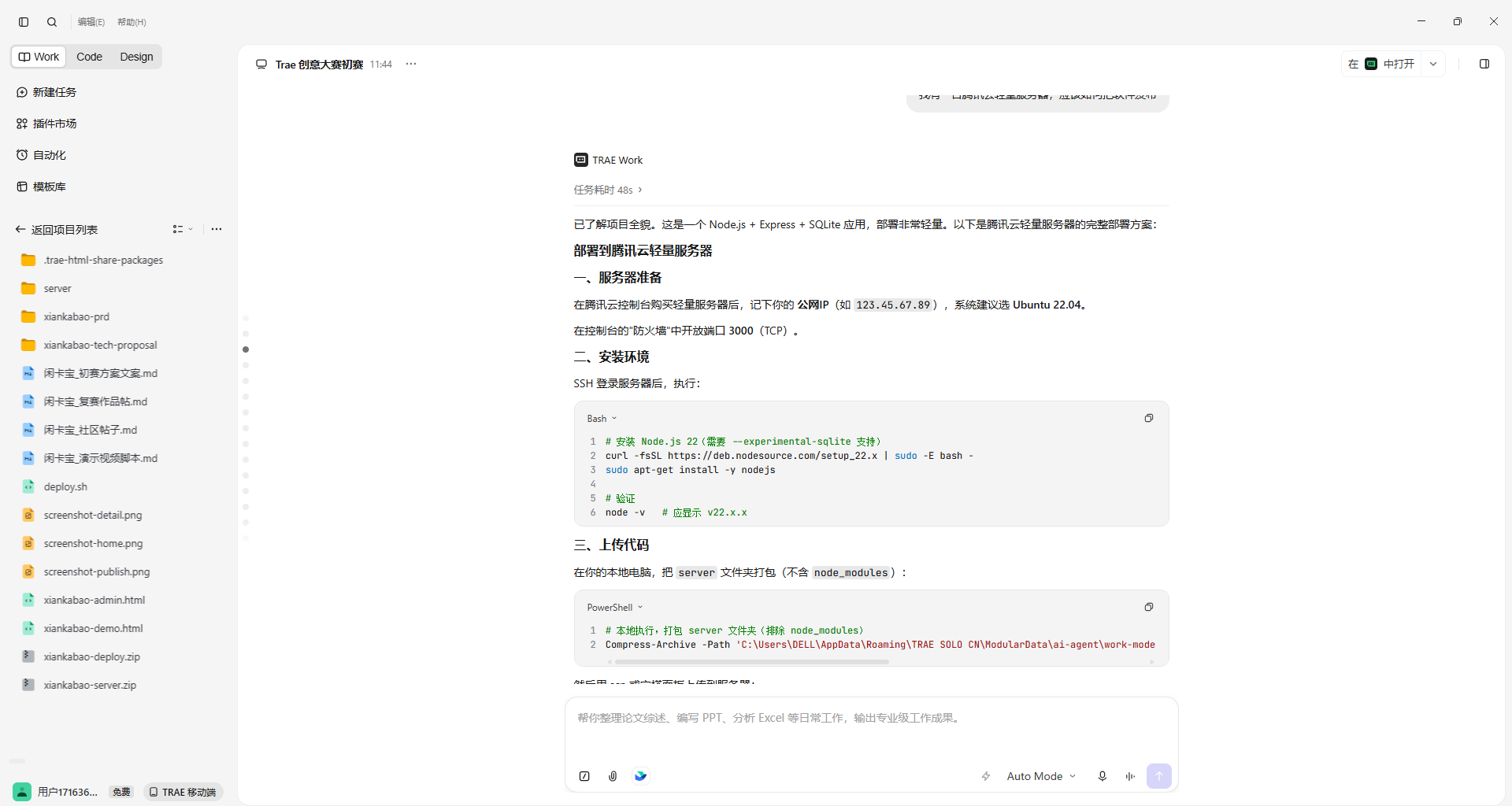Open the conversation more options ellipsis
This screenshot has height=806, width=1512.
click(411, 64)
